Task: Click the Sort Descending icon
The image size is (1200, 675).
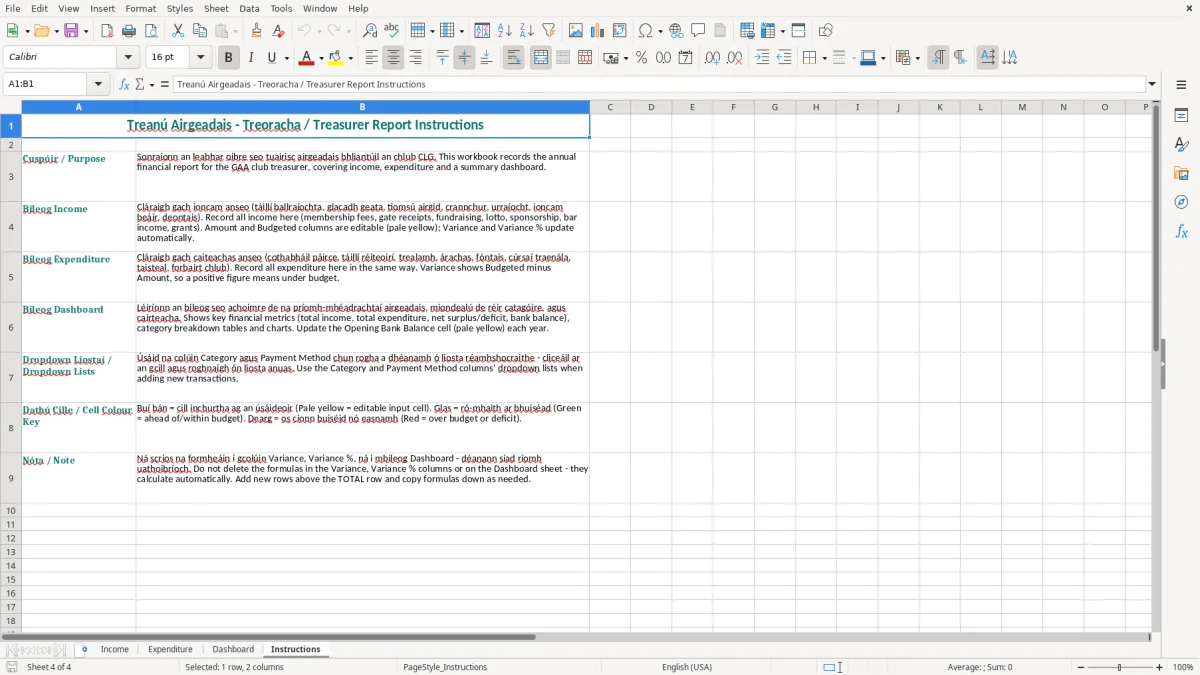Action: point(527,31)
